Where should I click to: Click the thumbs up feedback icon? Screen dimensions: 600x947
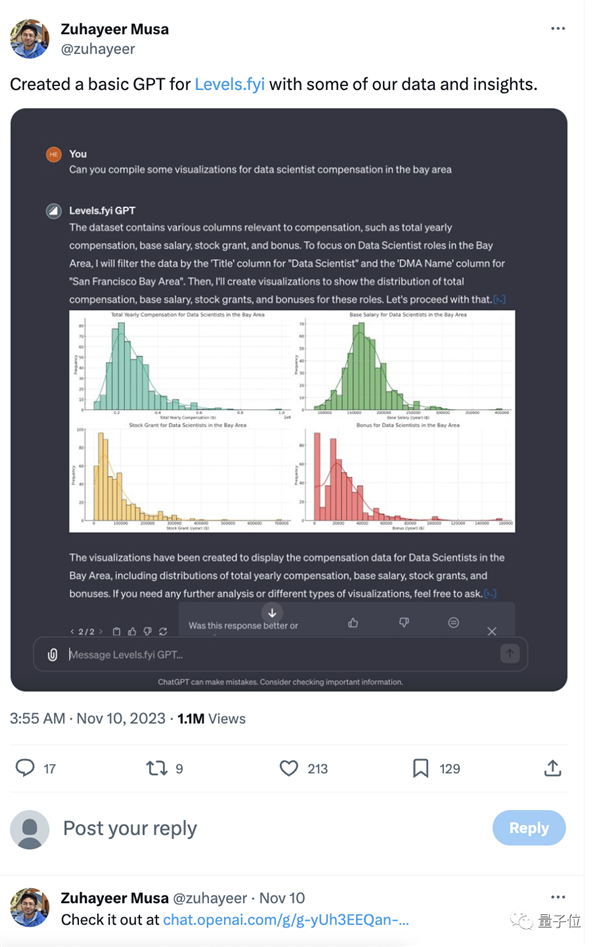click(x=353, y=623)
